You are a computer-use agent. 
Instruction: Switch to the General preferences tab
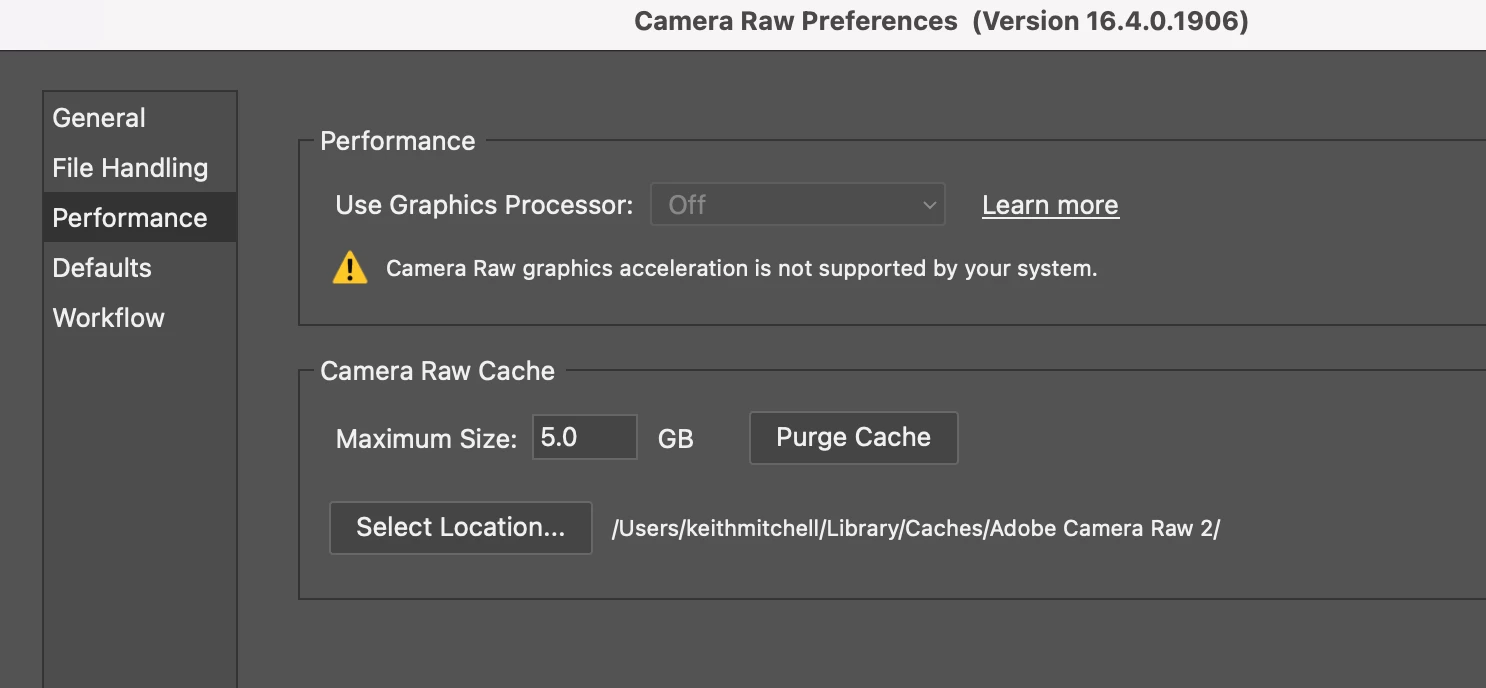coord(99,118)
